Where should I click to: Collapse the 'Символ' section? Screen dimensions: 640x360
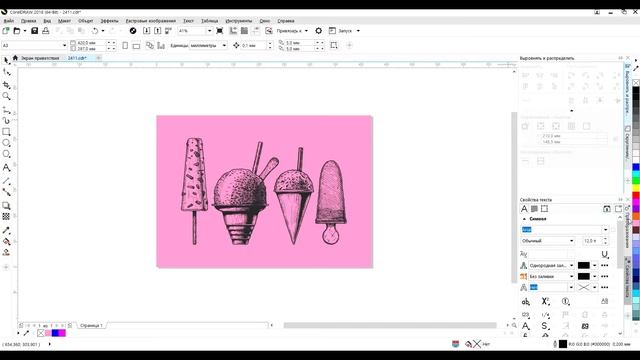524,219
